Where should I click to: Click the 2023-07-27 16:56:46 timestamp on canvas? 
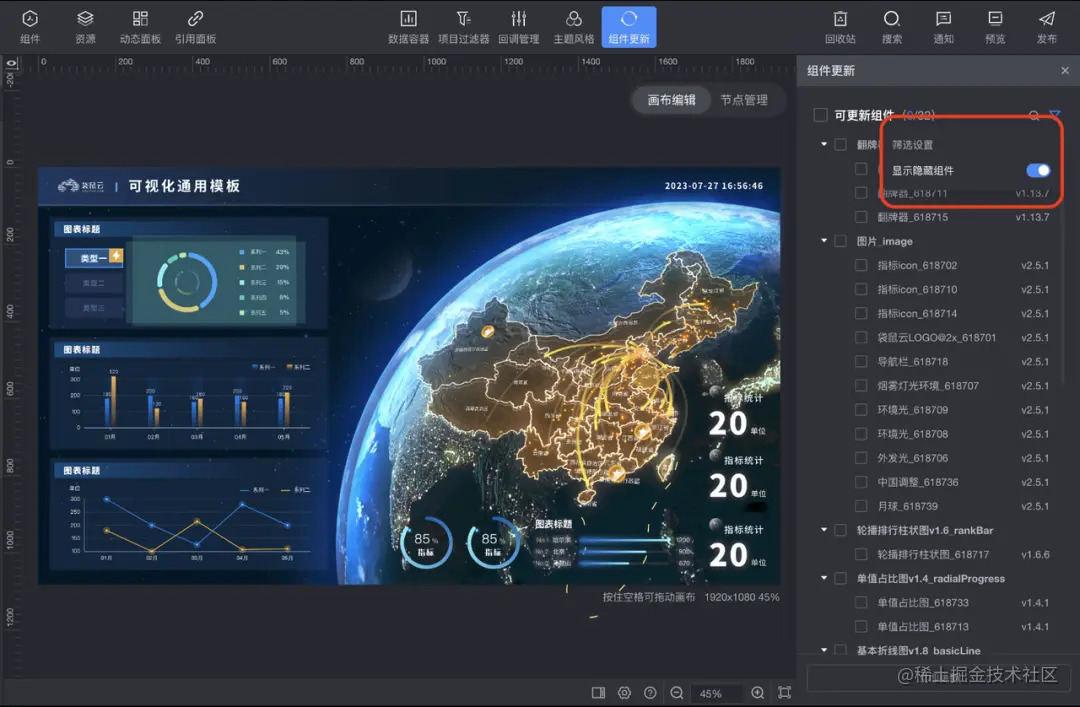click(714, 186)
